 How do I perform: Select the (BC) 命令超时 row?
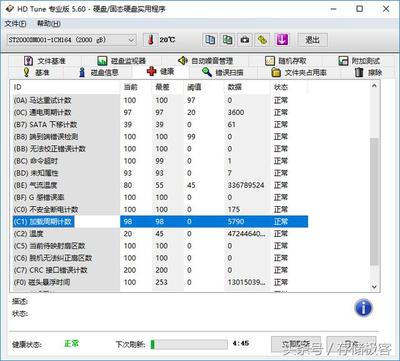(x=159, y=161)
